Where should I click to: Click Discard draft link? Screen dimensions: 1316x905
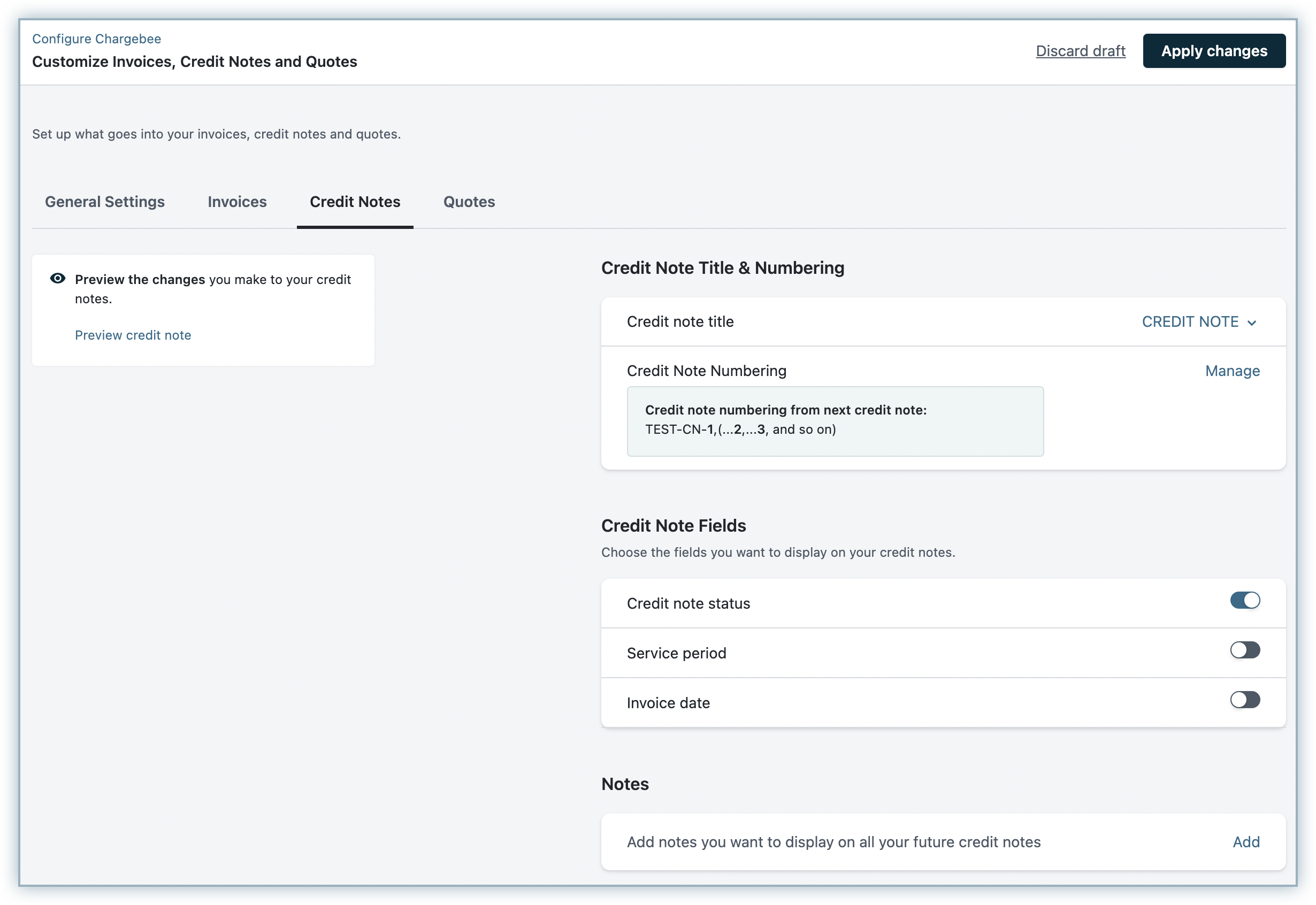1080,51
